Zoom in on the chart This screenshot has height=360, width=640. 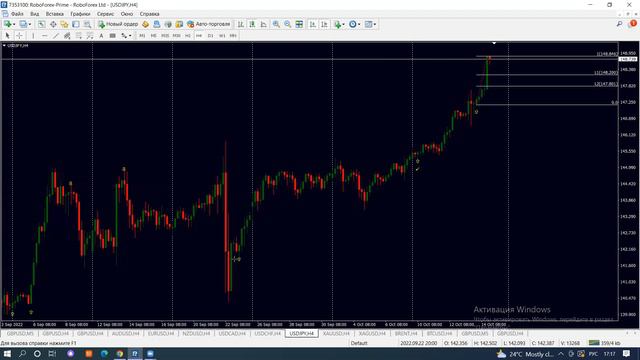click(x=276, y=24)
